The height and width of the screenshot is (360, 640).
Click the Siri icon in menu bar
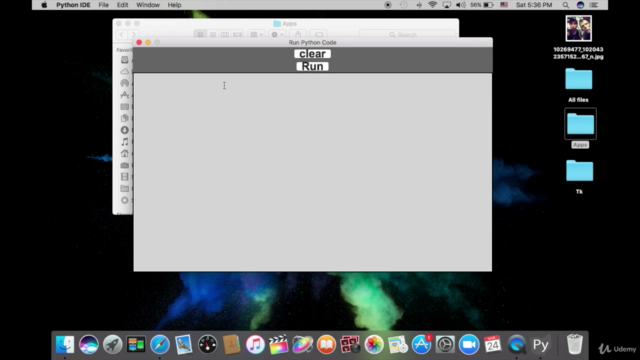[580, 5]
